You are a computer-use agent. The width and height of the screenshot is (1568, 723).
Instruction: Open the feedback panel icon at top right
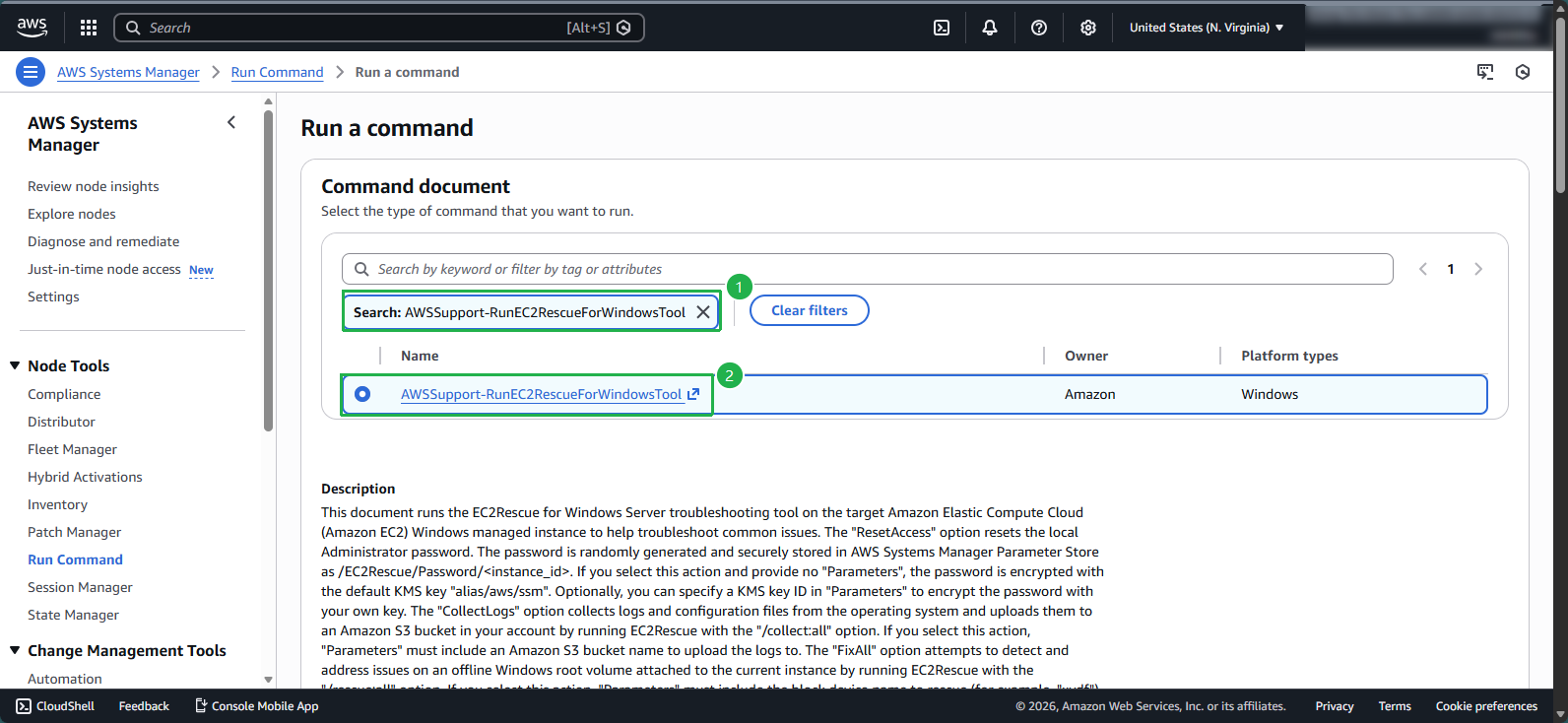1485,72
